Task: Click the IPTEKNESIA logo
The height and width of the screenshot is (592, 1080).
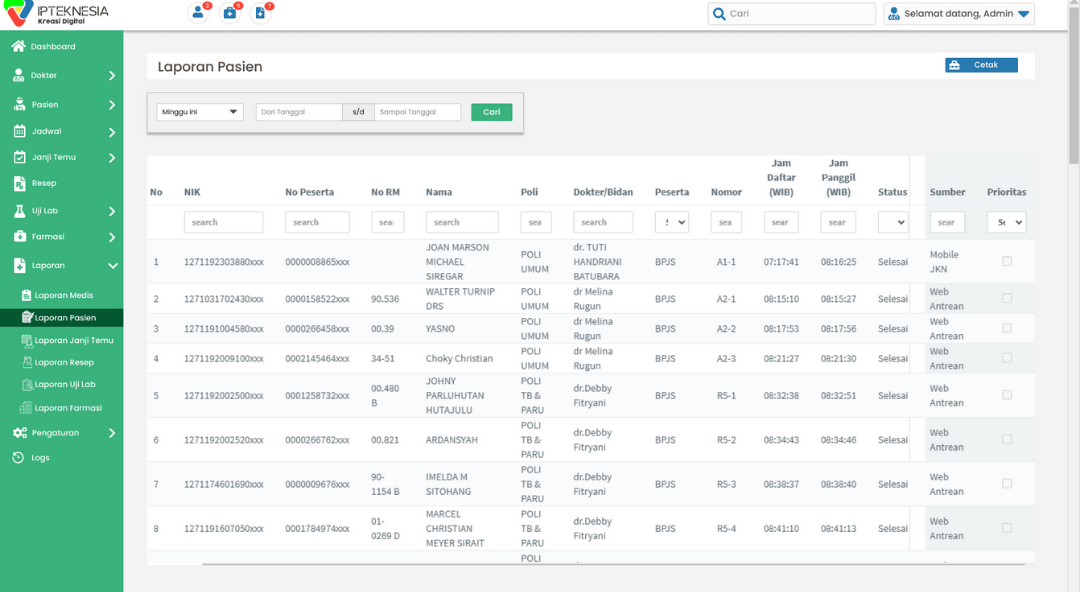Action: click(57, 14)
